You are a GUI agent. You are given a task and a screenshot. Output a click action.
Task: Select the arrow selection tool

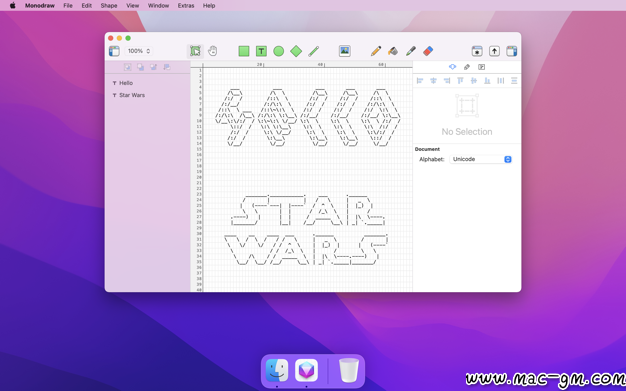point(195,51)
